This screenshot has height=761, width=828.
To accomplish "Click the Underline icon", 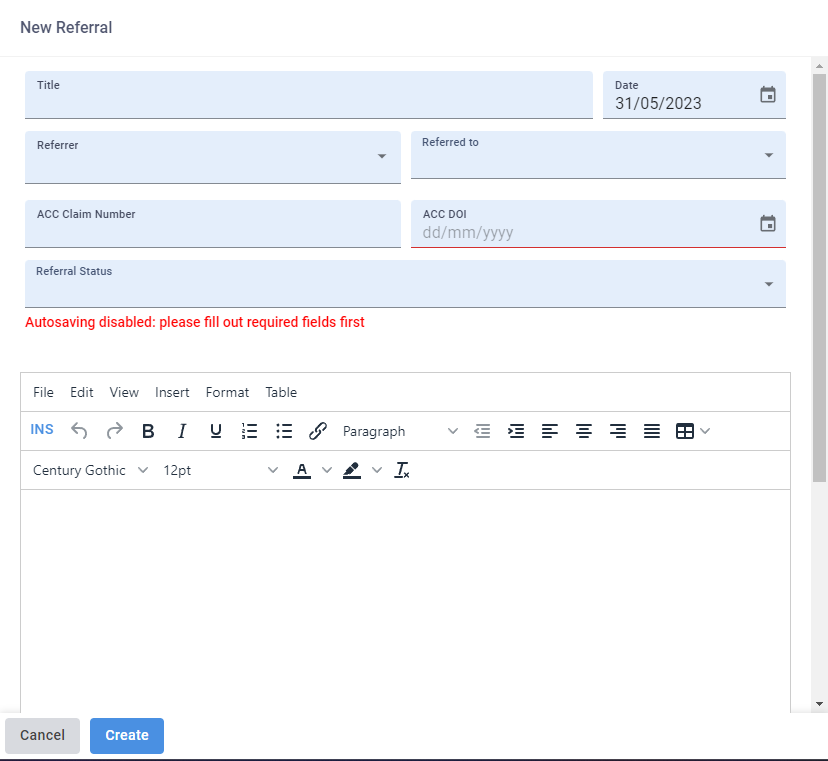I will pos(216,431).
